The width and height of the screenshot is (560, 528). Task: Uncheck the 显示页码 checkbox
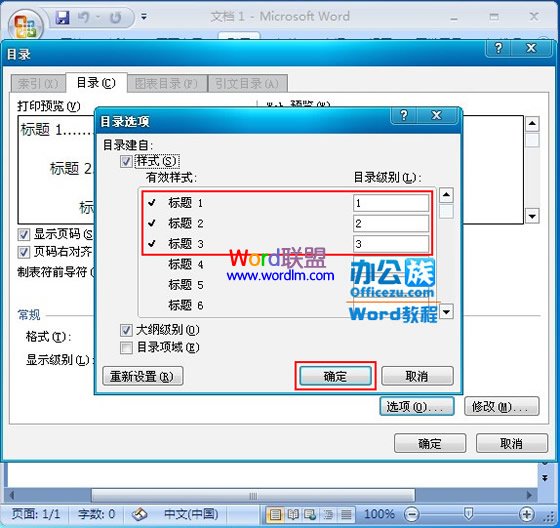tap(24, 235)
